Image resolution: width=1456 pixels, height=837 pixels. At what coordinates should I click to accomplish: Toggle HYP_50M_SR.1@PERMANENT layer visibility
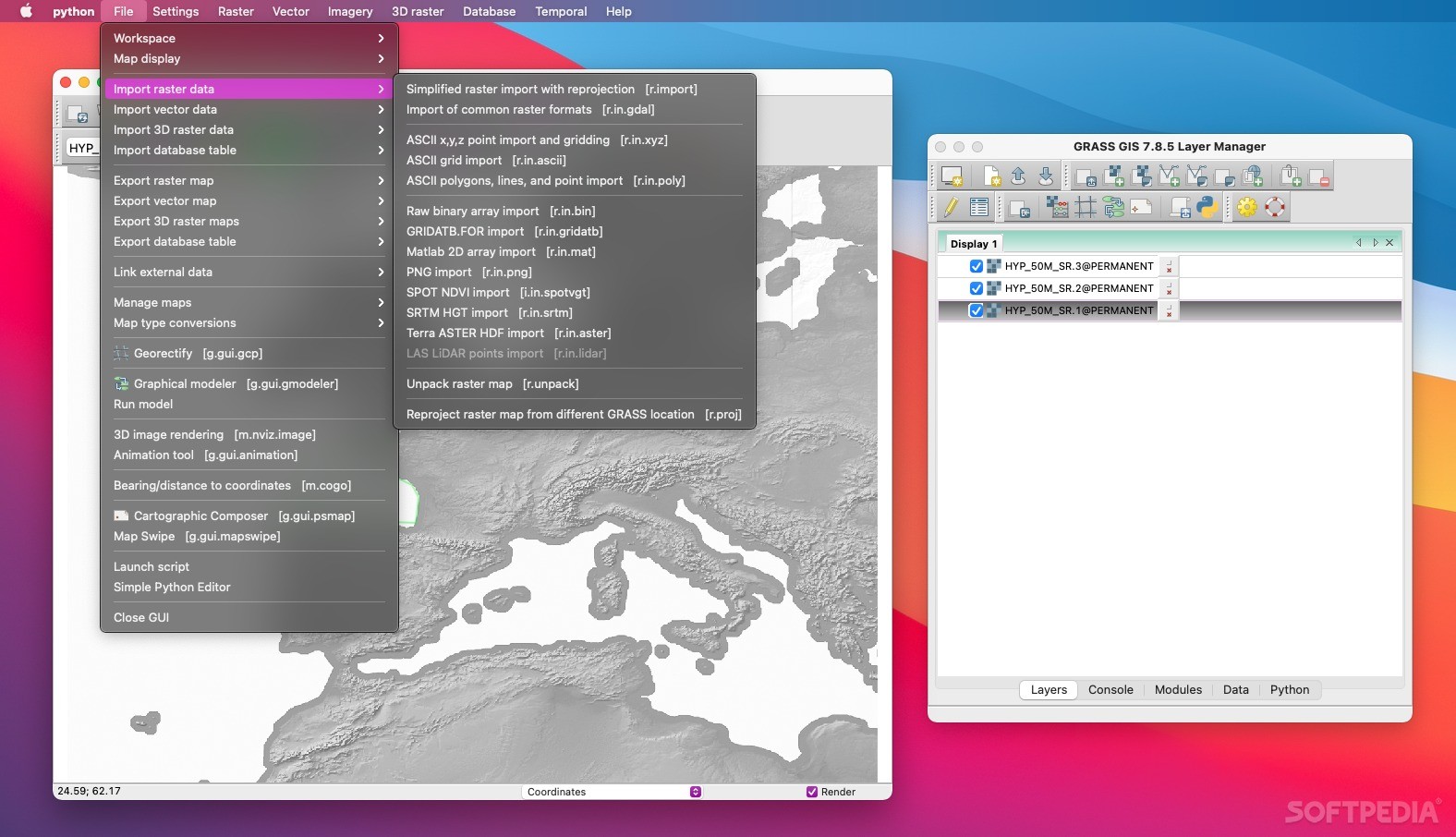pyautogui.click(x=976, y=310)
